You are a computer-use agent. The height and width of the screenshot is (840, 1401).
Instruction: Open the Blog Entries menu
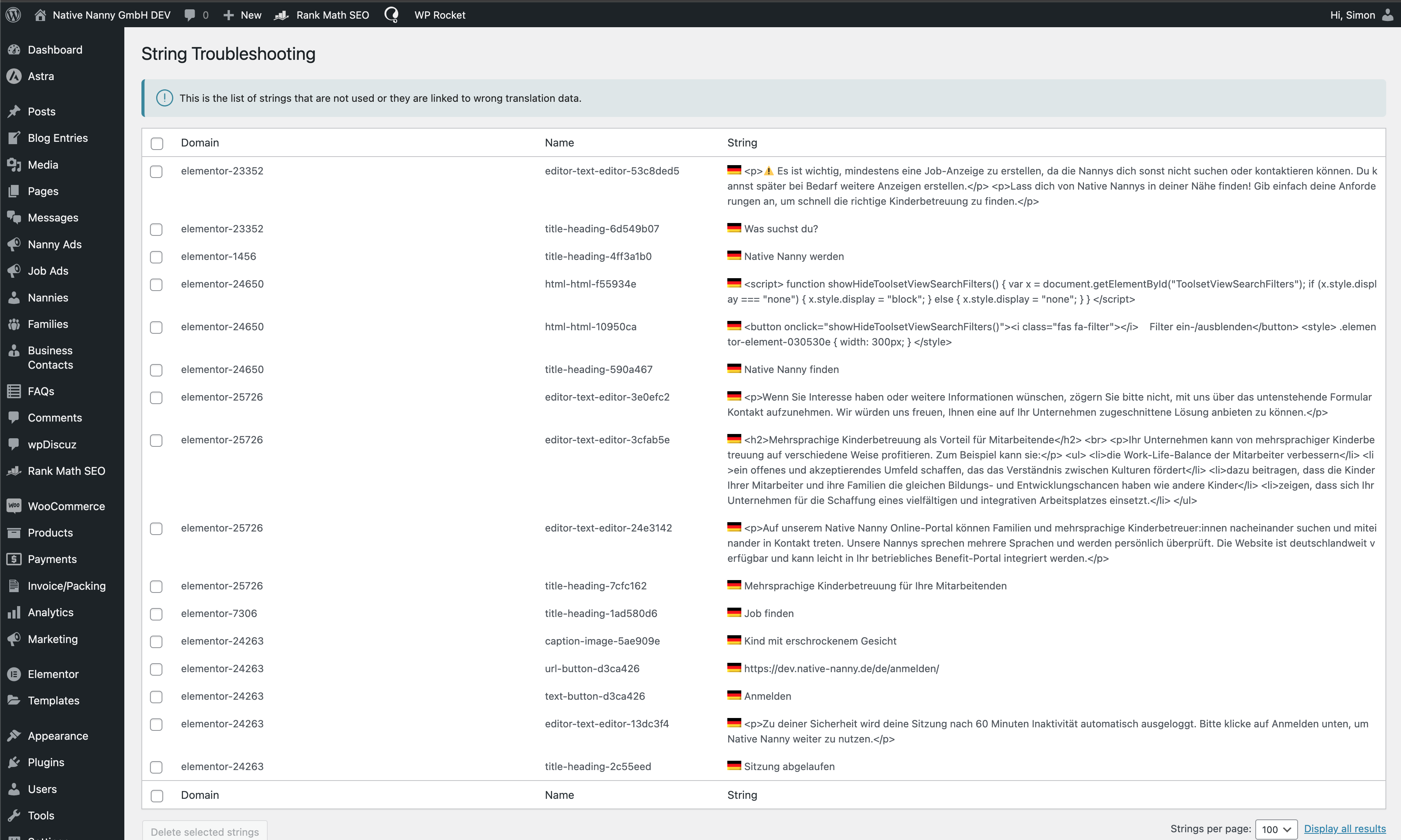coord(58,138)
